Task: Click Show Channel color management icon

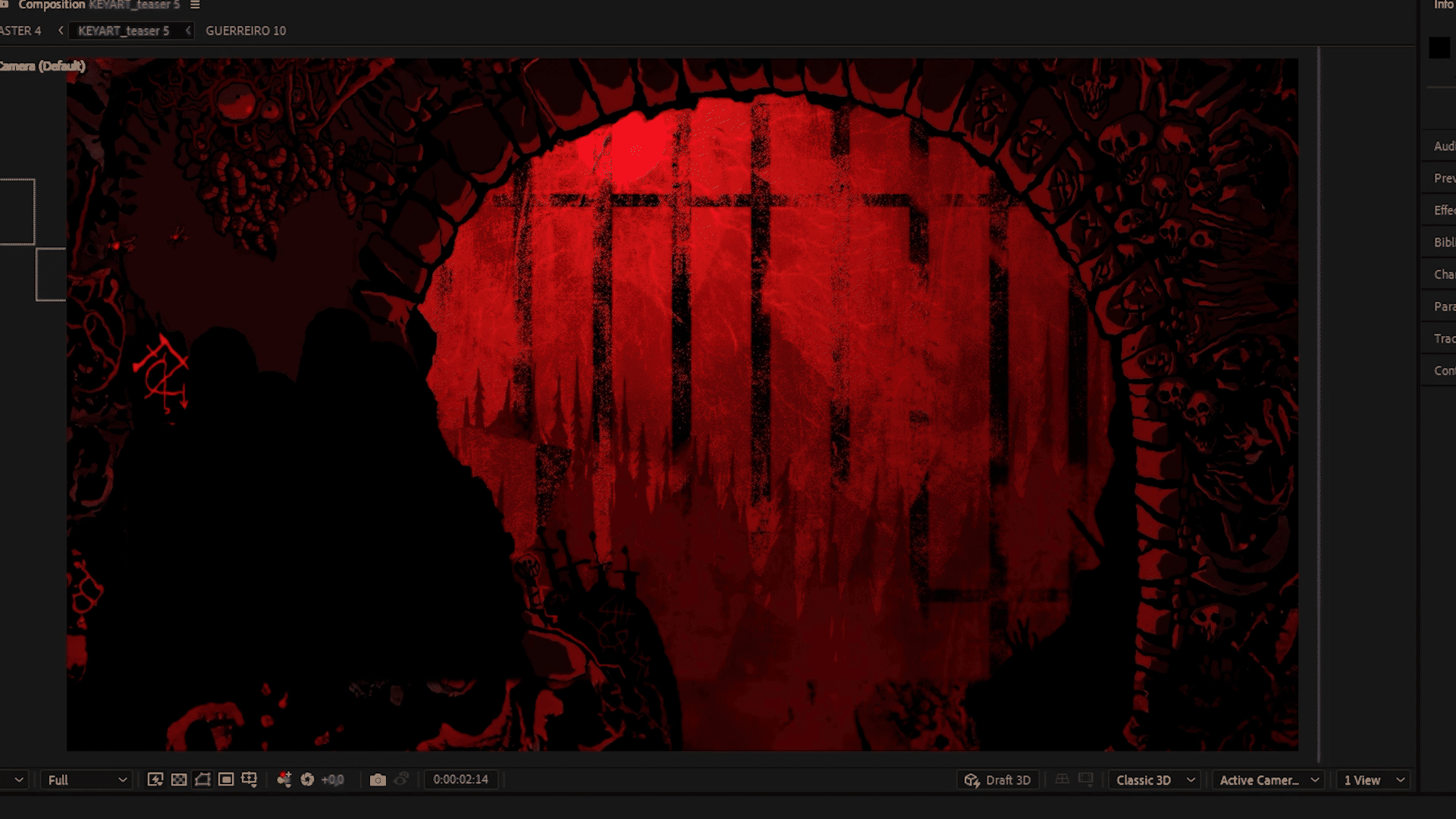Action: click(284, 780)
